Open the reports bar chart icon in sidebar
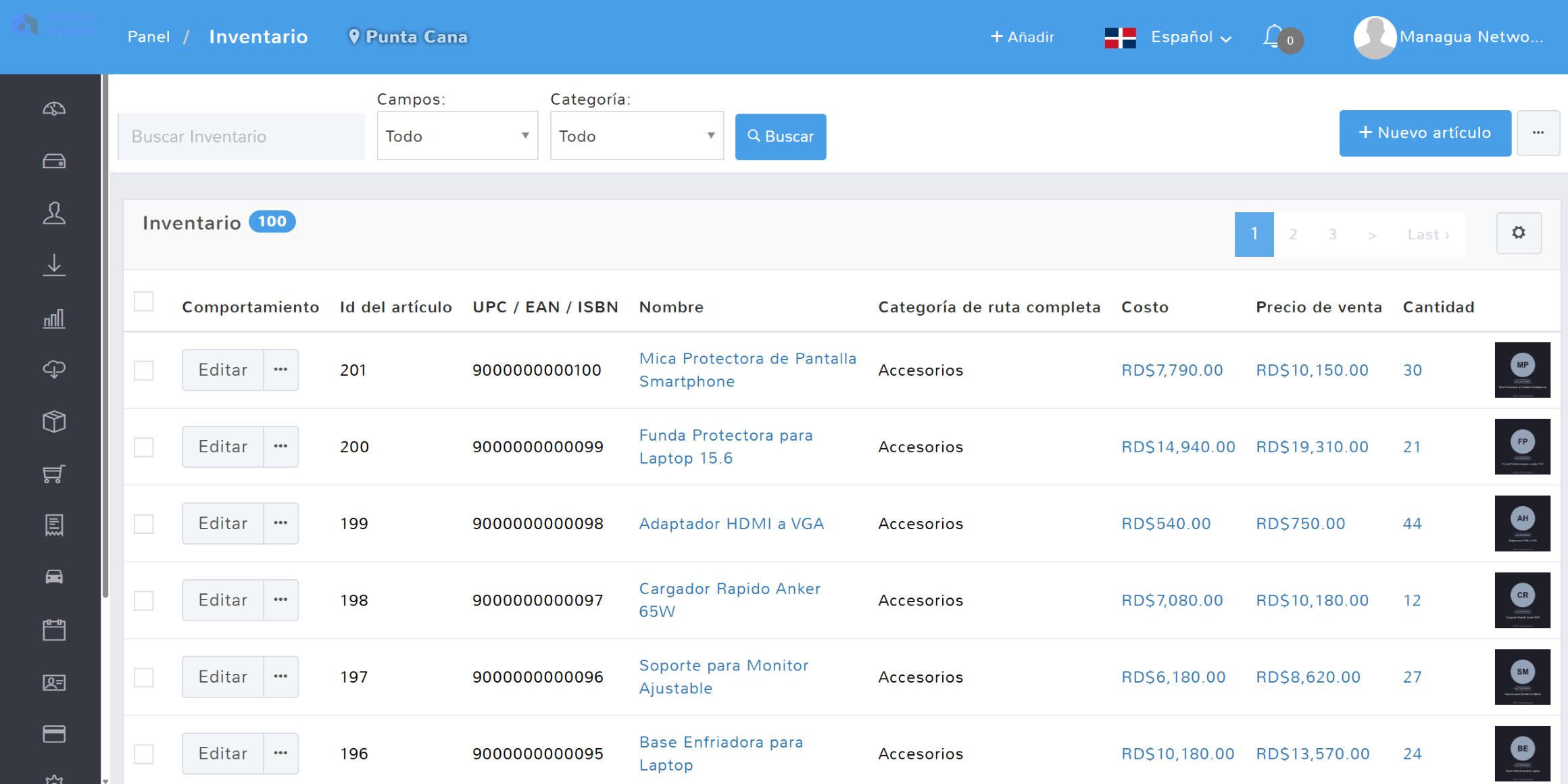This screenshot has width=1568, height=784. click(x=54, y=318)
